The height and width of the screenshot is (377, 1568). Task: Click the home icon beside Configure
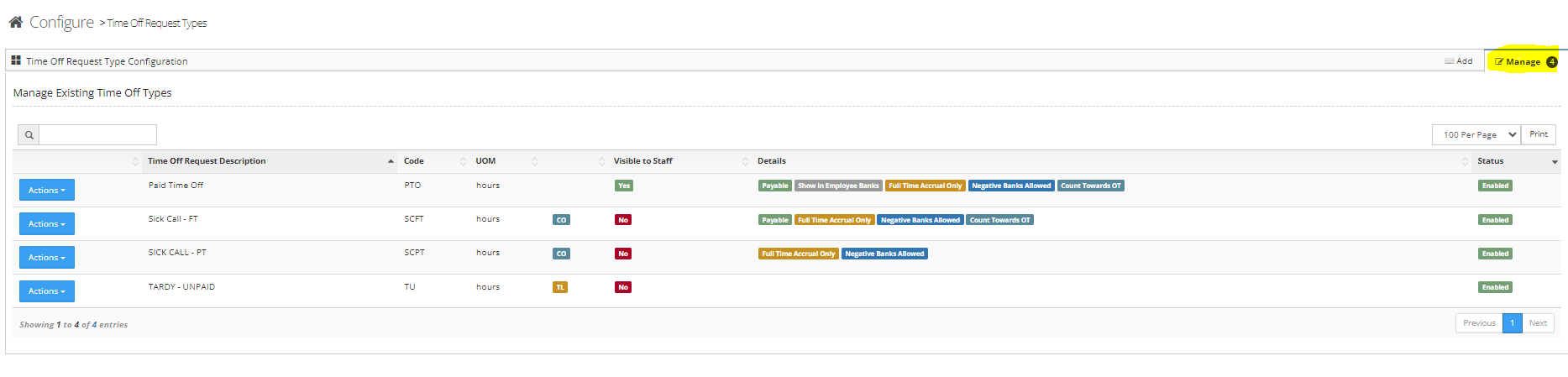click(16, 22)
